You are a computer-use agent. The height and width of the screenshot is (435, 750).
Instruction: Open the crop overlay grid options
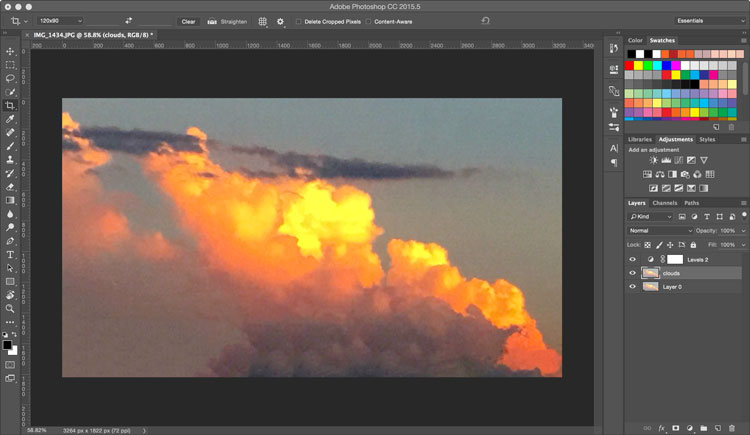263,22
